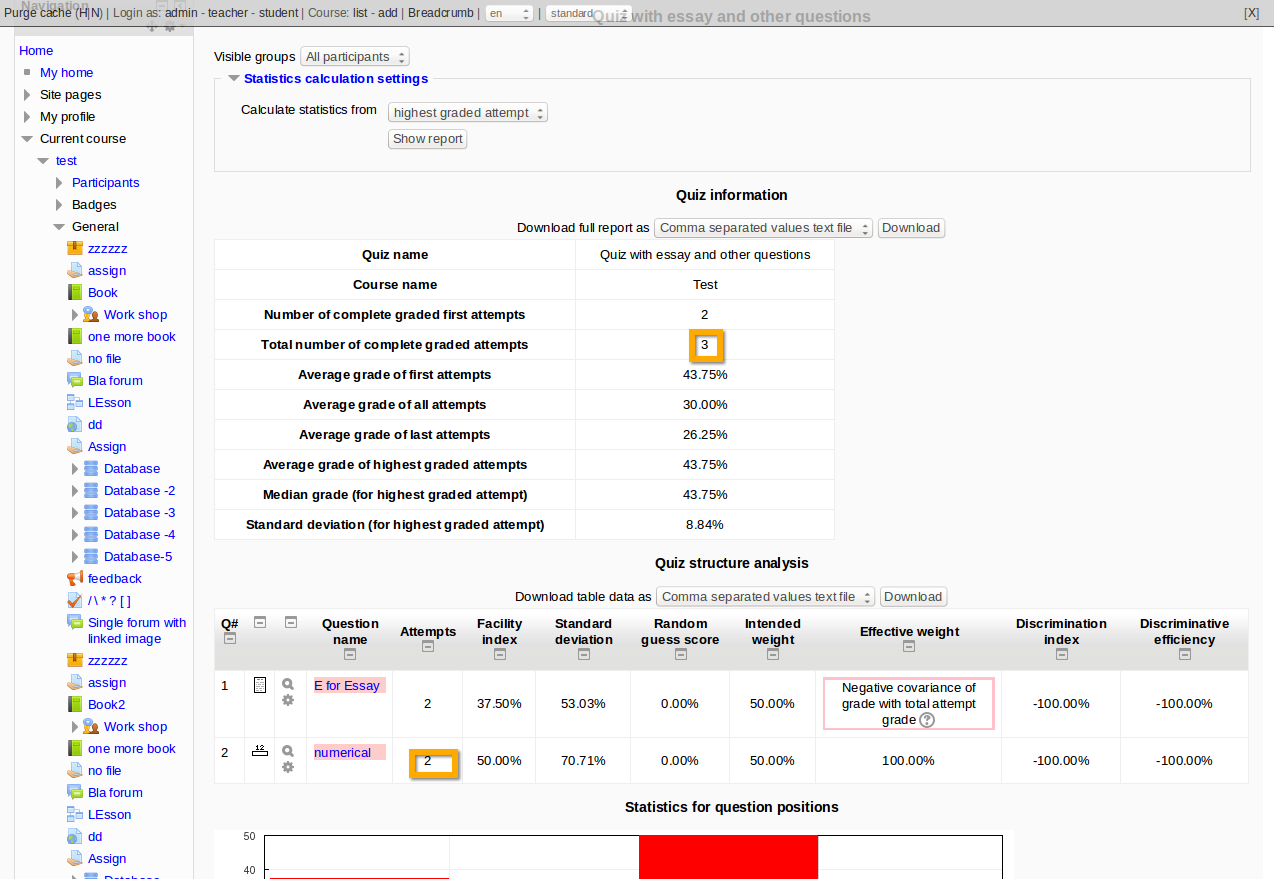The image size is (1274, 879).
Task: Open the 'E for Essay' question link
Action: 347,686
